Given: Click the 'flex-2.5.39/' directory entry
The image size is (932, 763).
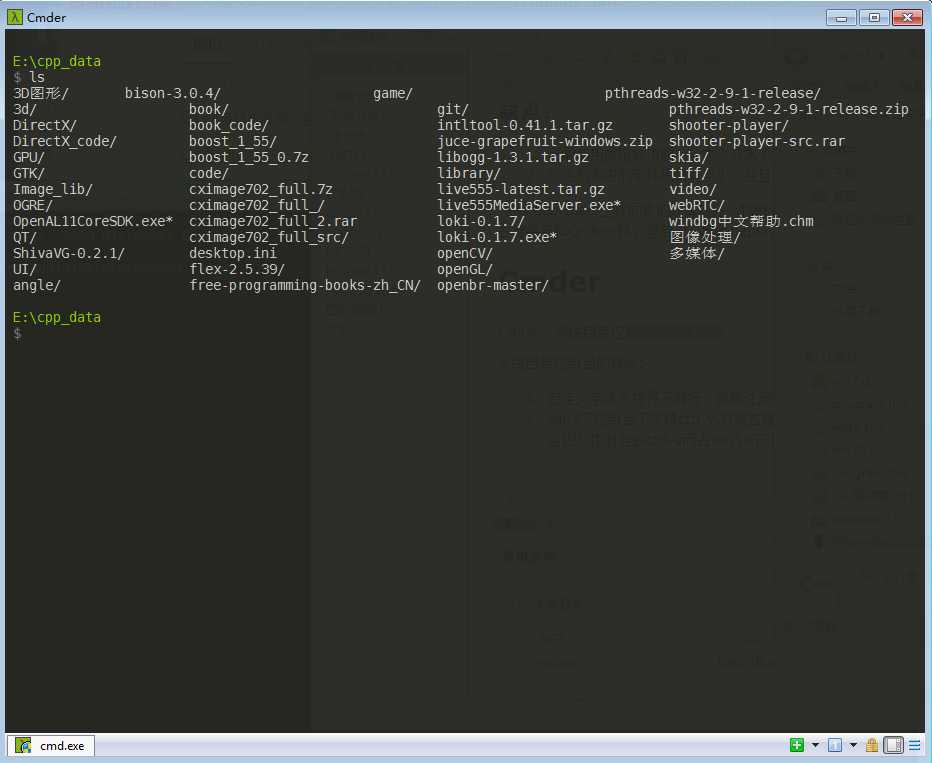Looking at the screenshot, I should coord(237,269).
